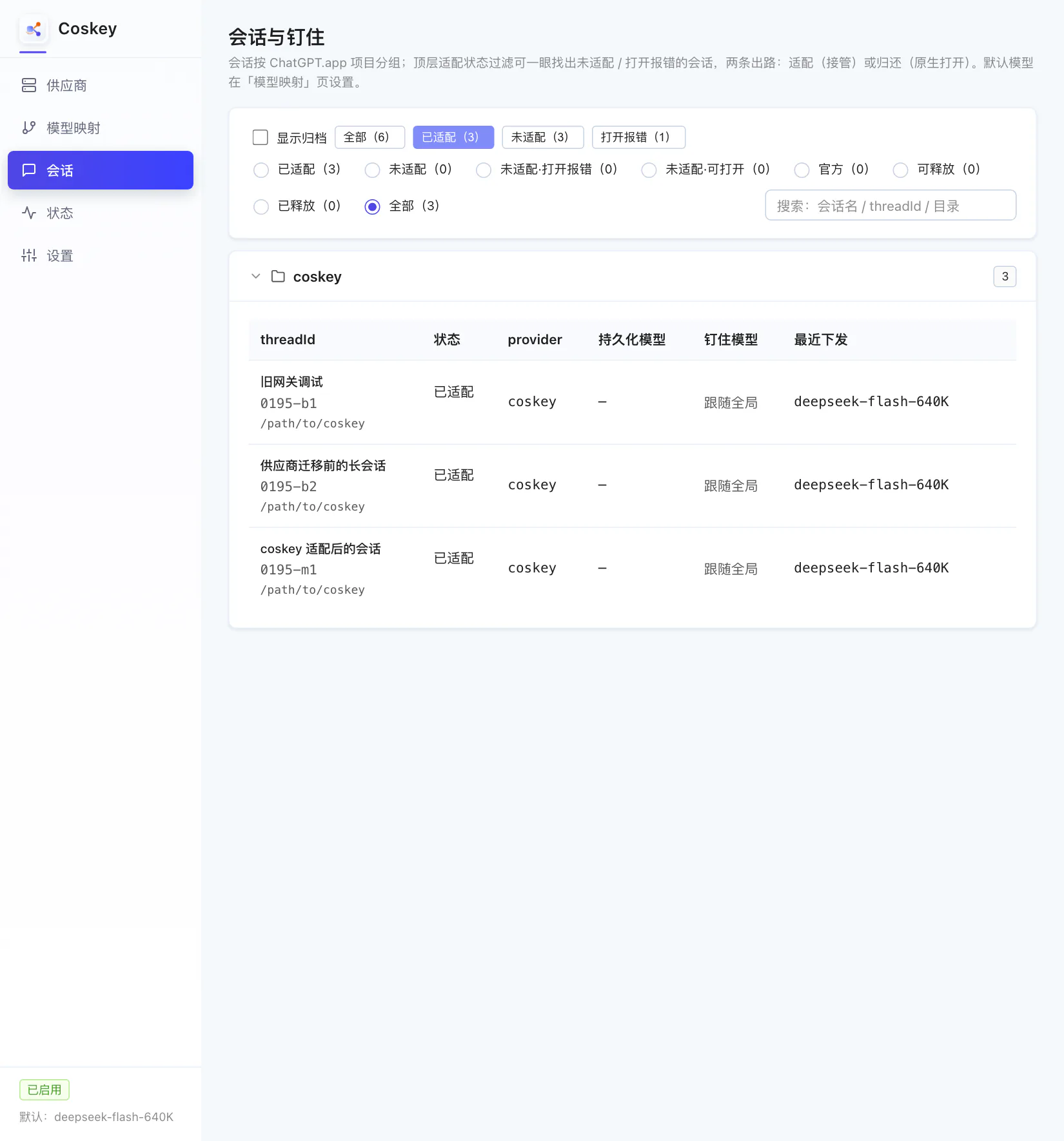Image resolution: width=1064 pixels, height=1141 pixels.
Task: Click the 供应商迁移前的长会话 session name
Action: [x=323, y=465]
